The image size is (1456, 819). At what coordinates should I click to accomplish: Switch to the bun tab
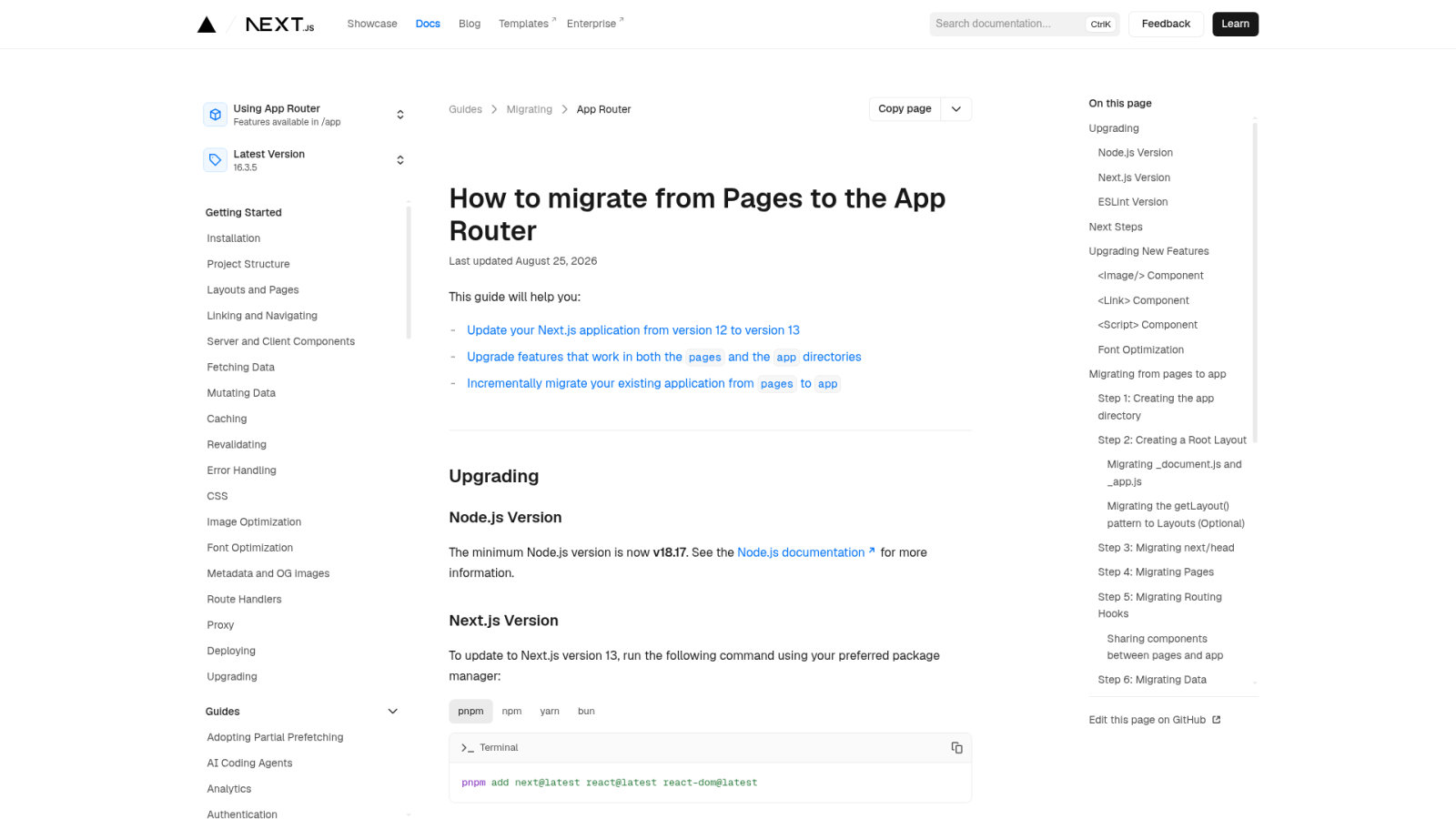coord(586,712)
